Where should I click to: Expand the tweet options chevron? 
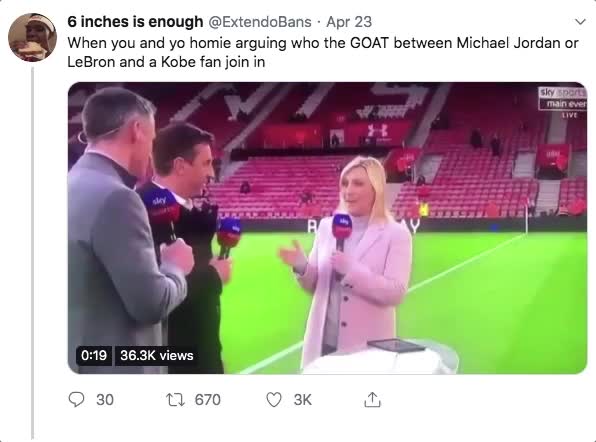click(x=580, y=22)
